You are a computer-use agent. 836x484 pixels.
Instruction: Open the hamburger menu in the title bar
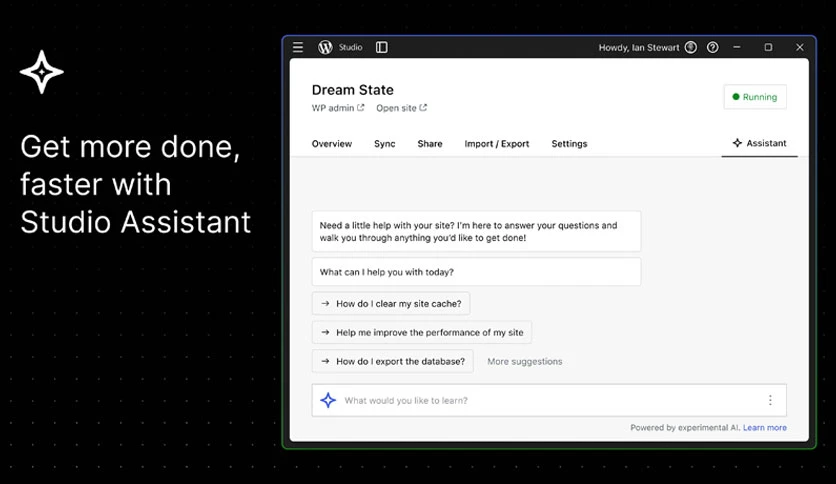298,47
